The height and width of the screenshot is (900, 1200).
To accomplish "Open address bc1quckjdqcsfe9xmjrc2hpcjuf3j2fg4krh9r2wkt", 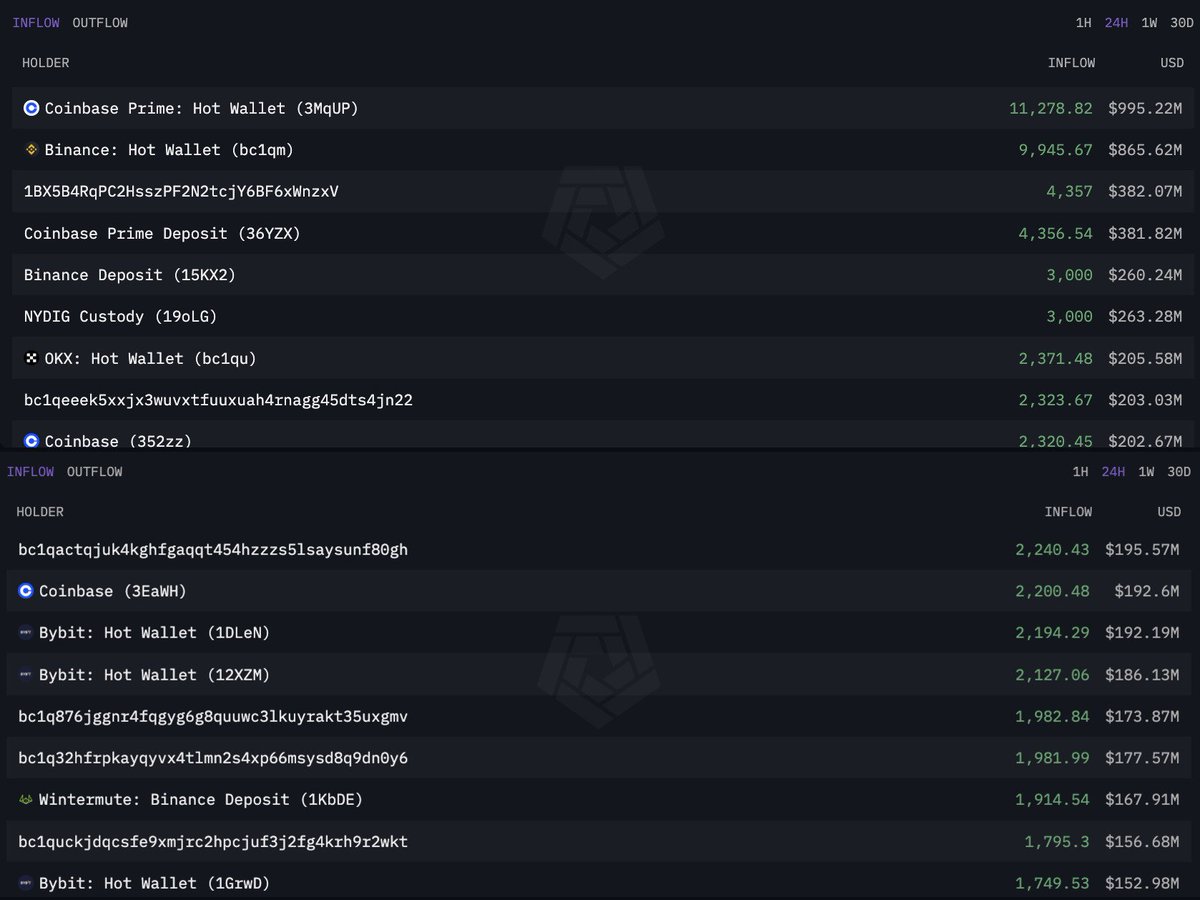I will 213,842.
